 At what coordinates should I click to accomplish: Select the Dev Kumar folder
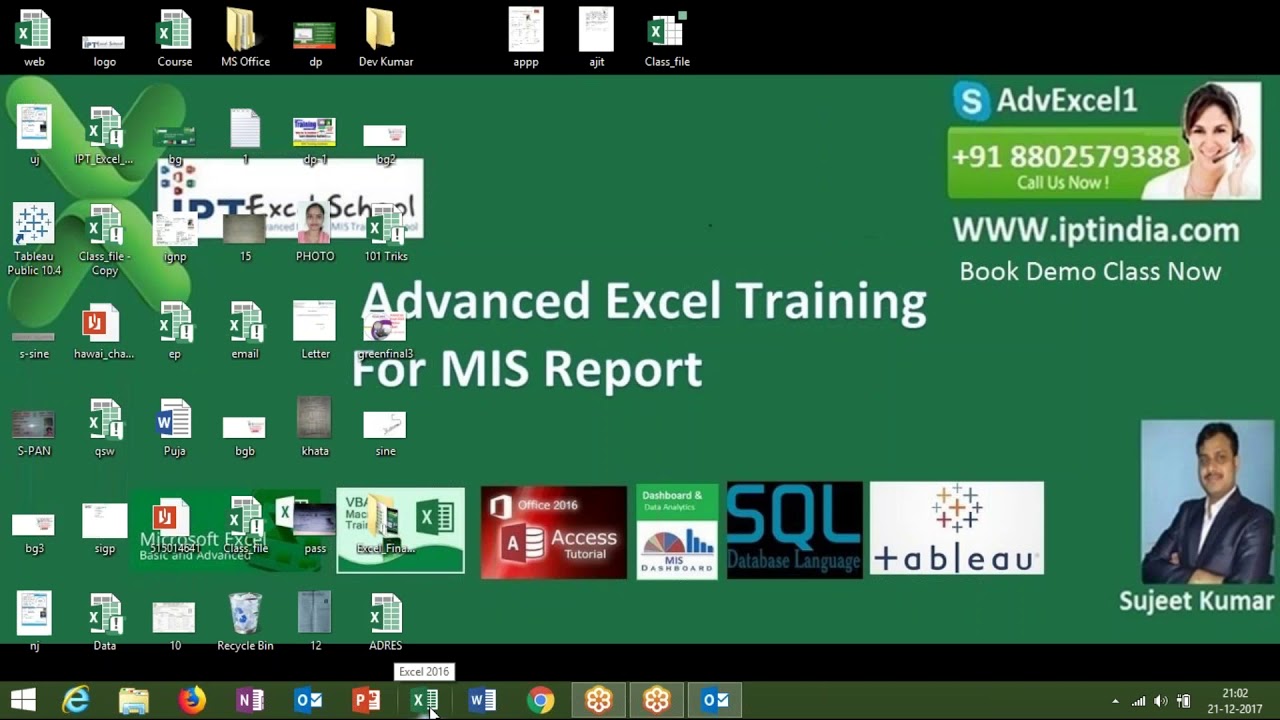pyautogui.click(x=386, y=38)
